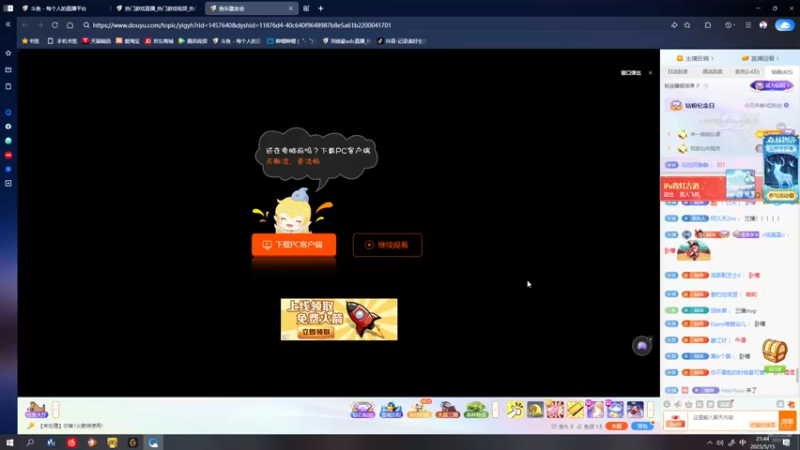Click the help question mark beside fan ranking

click(x=706, y=86)
